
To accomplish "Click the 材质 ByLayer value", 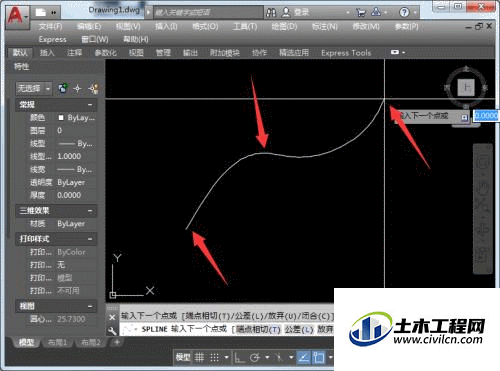I will coord(71,223).
